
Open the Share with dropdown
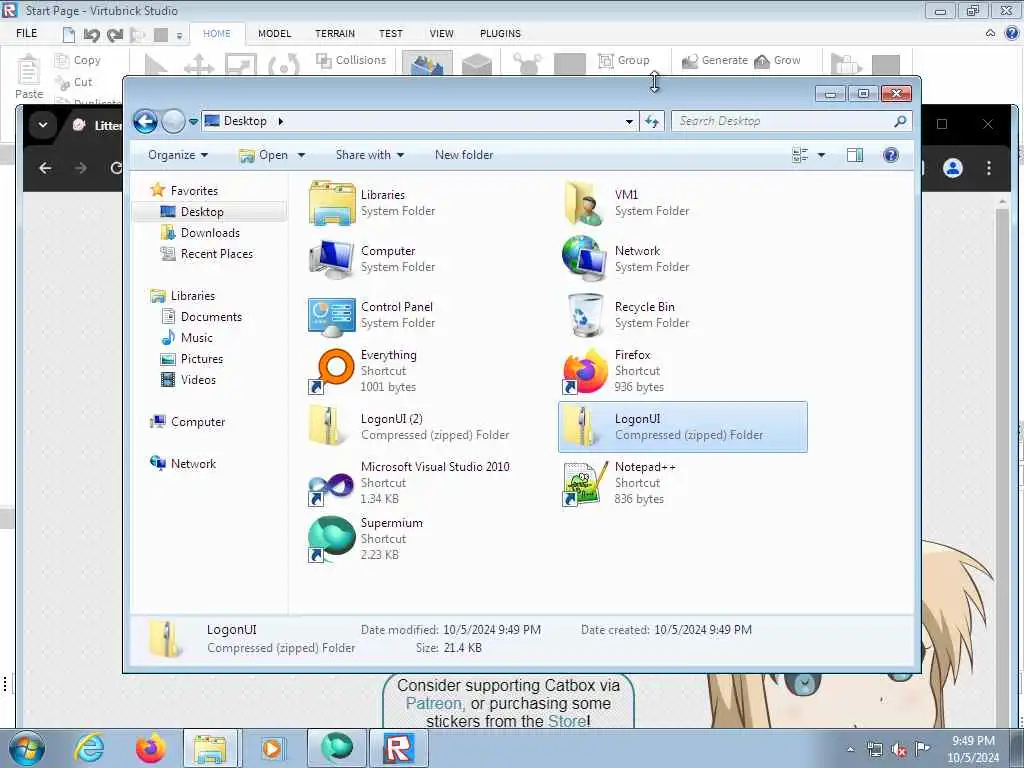pos(370,155)
